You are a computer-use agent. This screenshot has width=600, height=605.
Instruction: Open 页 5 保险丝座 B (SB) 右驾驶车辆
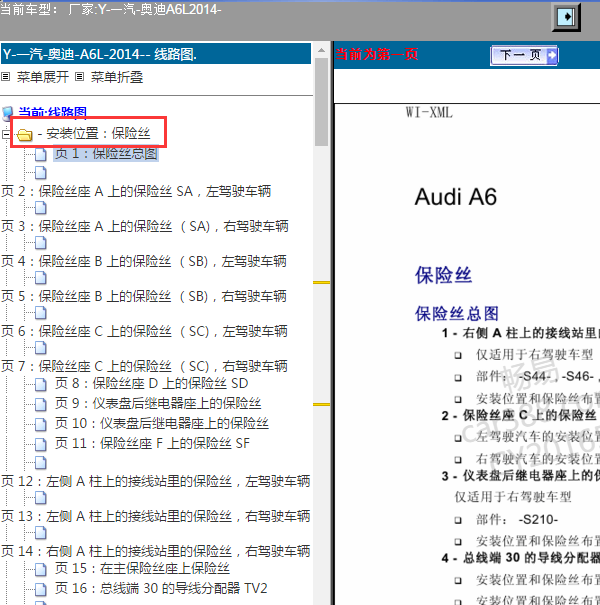click(x=144, y=297)
